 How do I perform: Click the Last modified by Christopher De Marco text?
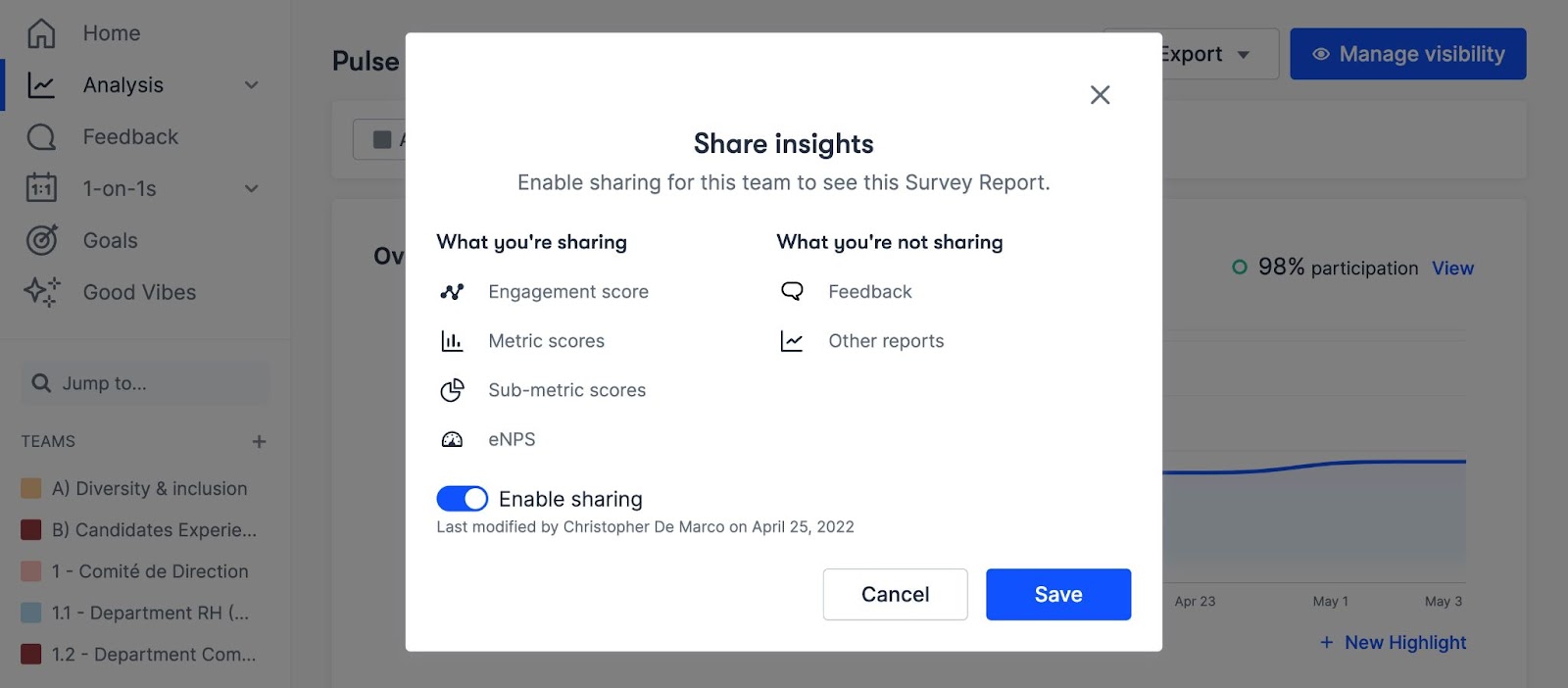645,527
